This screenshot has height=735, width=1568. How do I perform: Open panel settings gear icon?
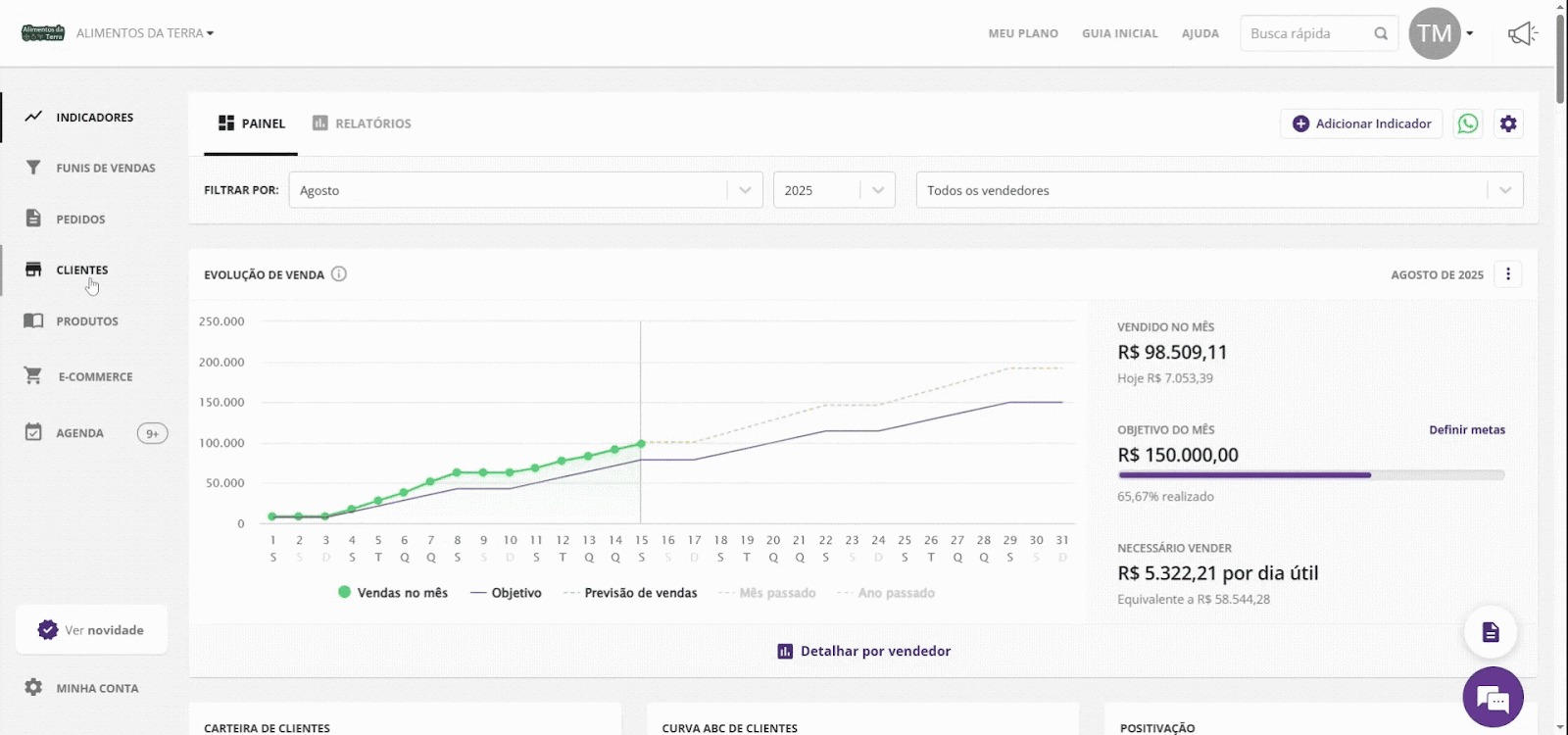pos(1508,123)
